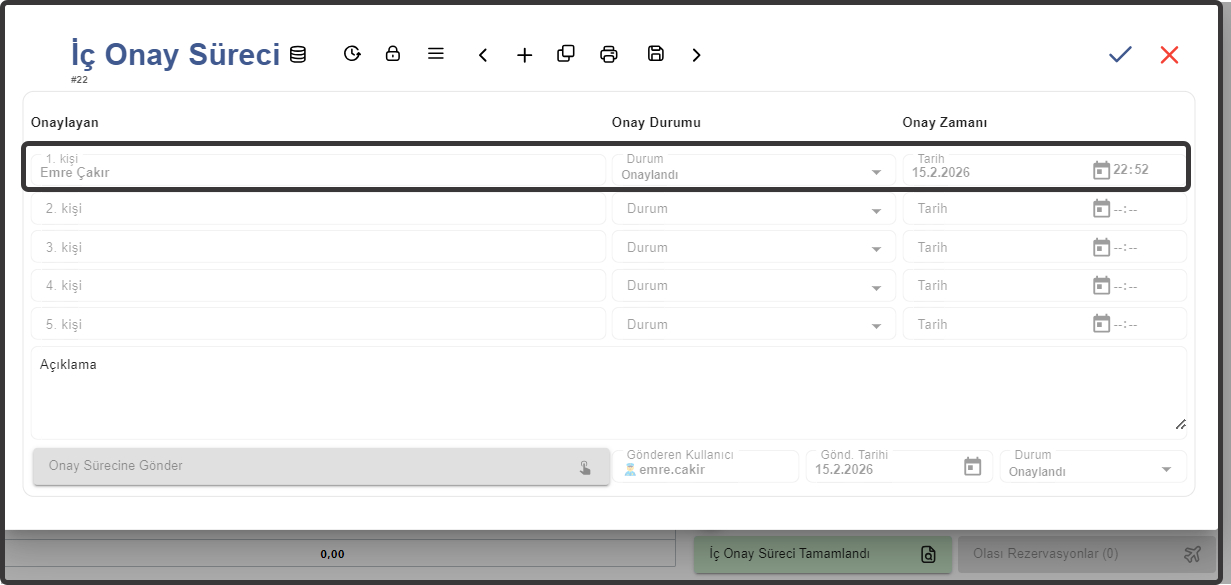Click the copy record icon
Screen dimensions: 1231x585
point(566,54)
